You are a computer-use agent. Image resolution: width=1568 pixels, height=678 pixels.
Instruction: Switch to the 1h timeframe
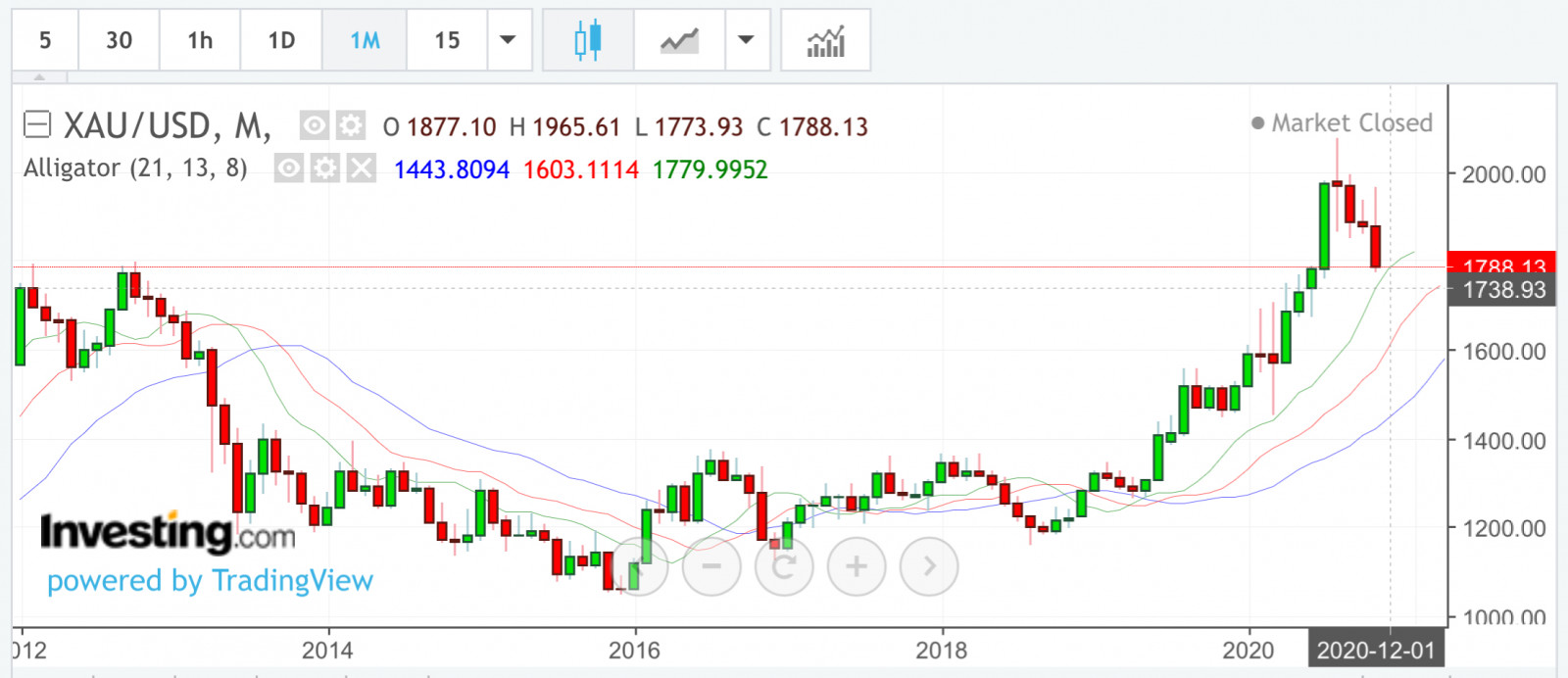200,40
